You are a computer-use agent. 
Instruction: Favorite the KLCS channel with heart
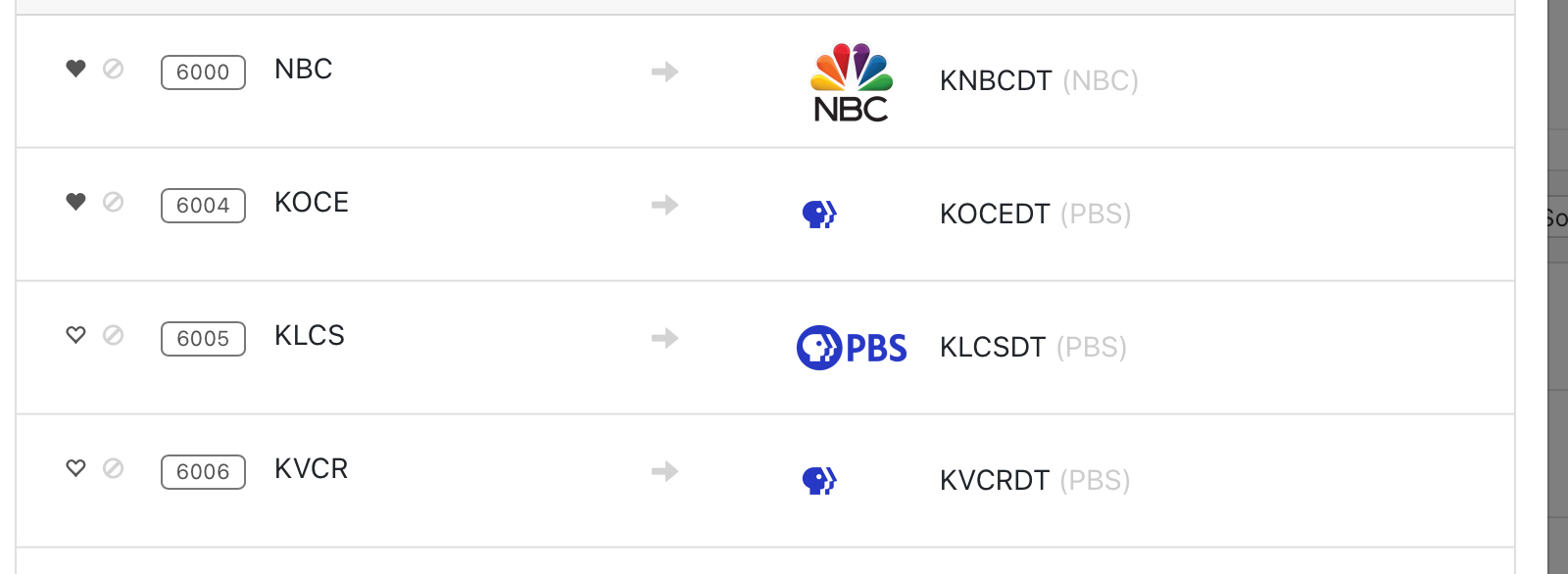[75, 335]
